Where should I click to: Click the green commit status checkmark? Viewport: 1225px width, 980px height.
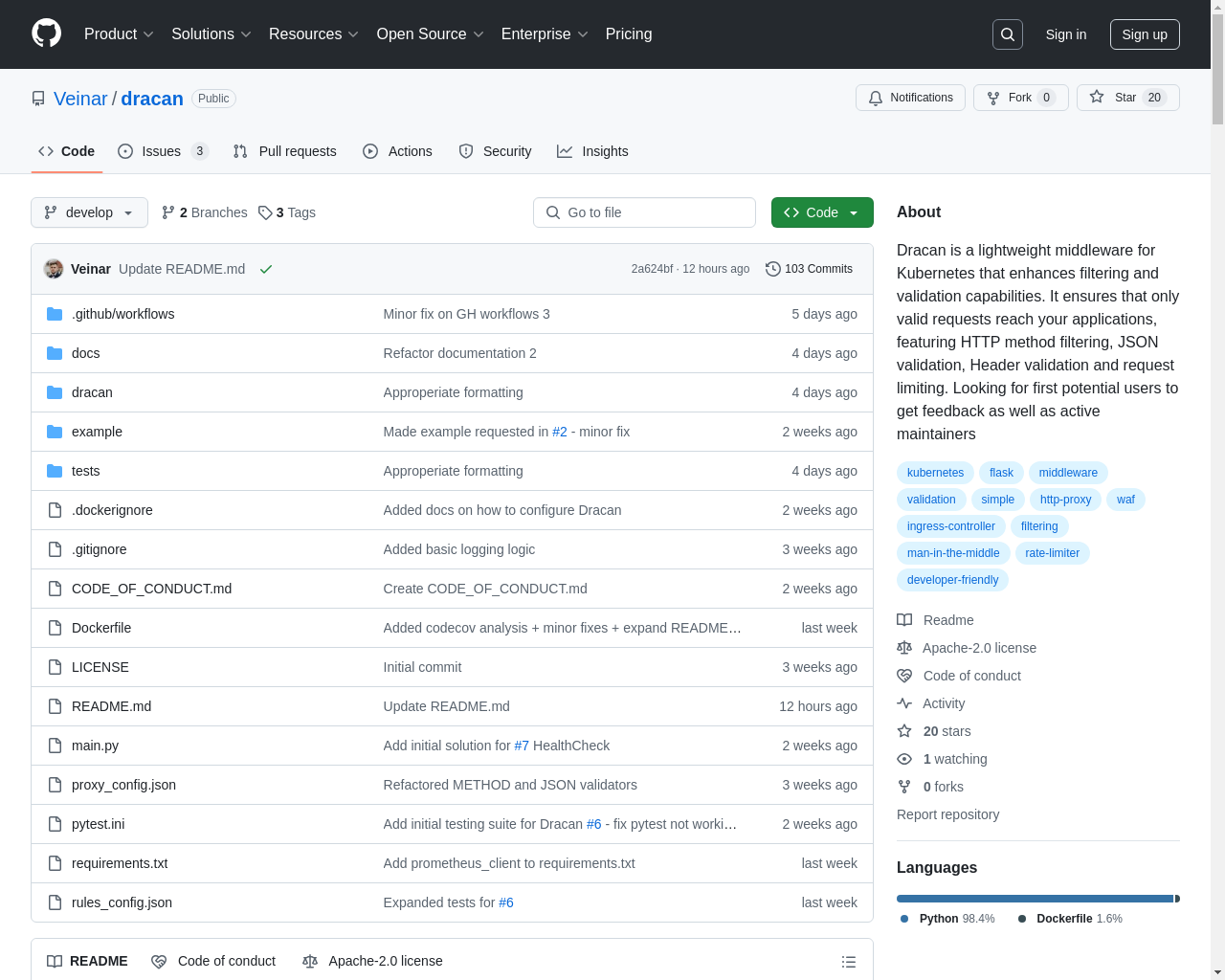(266, 269)
